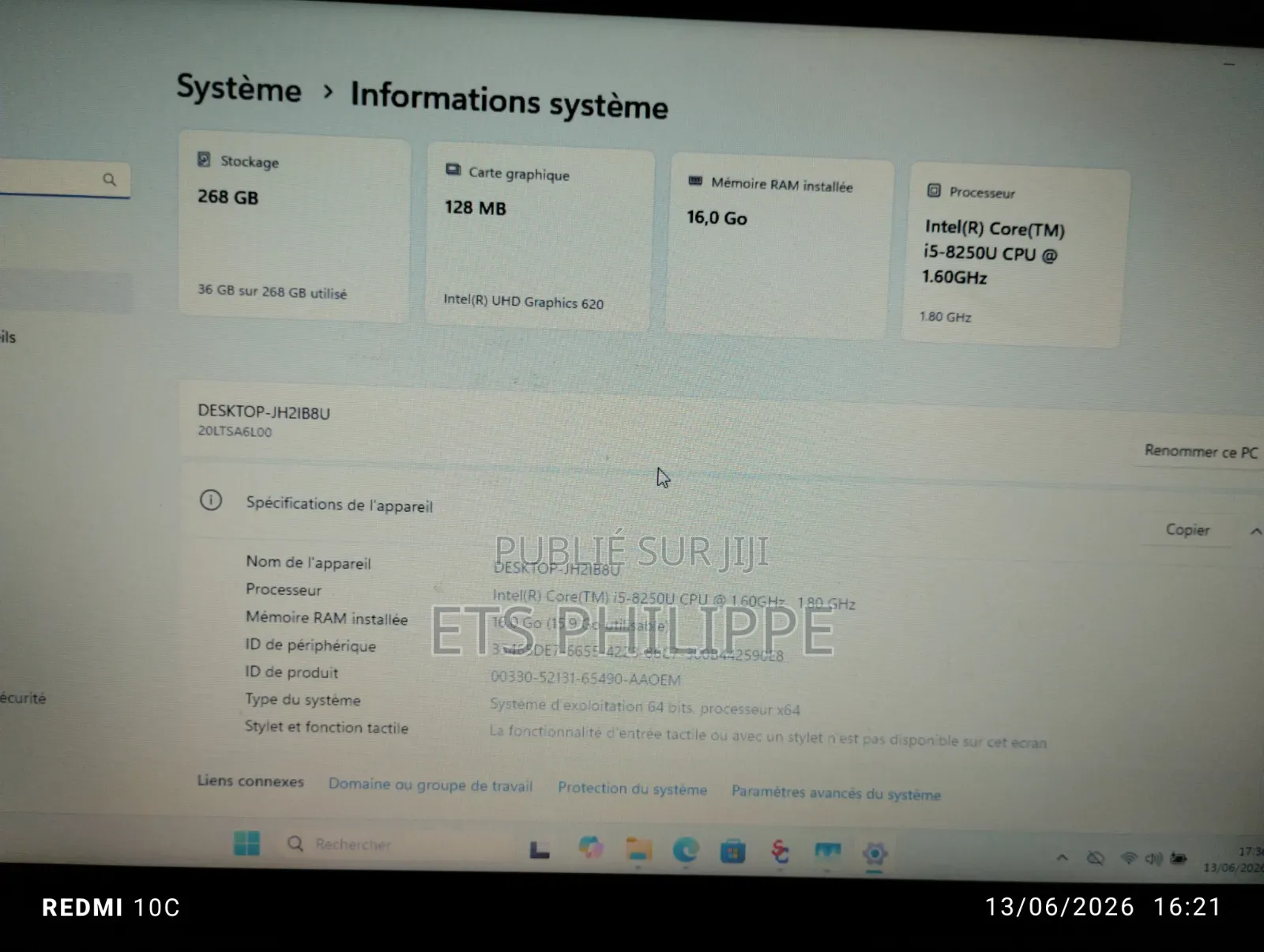The width and height of the screenshot is (1264, 952).
Task: Open the Stockage 268 GB card
Action: point(294,227)
